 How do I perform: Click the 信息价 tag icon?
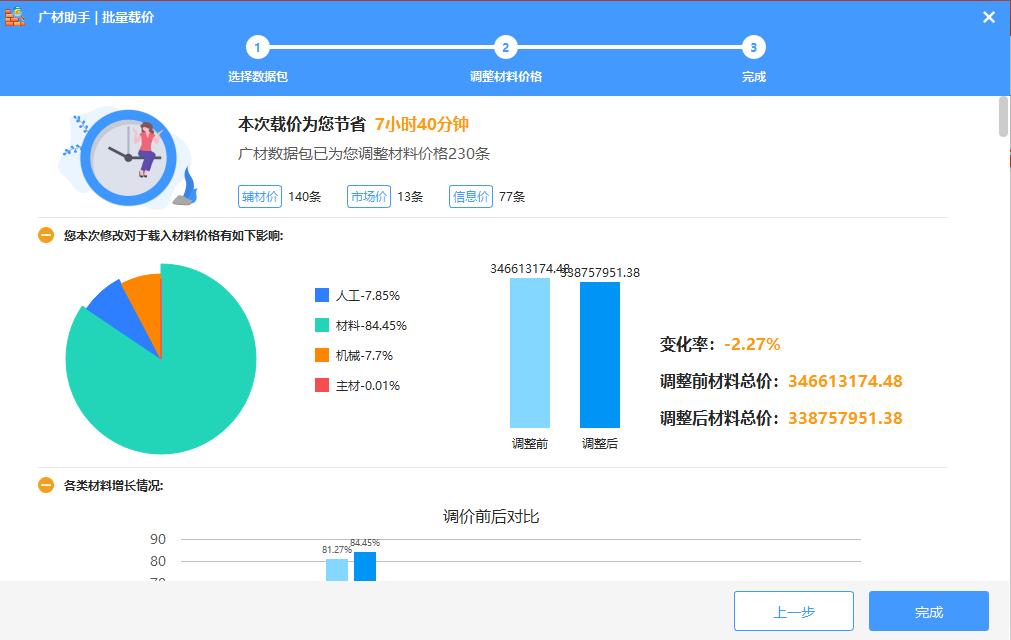(x=470, y=196)
